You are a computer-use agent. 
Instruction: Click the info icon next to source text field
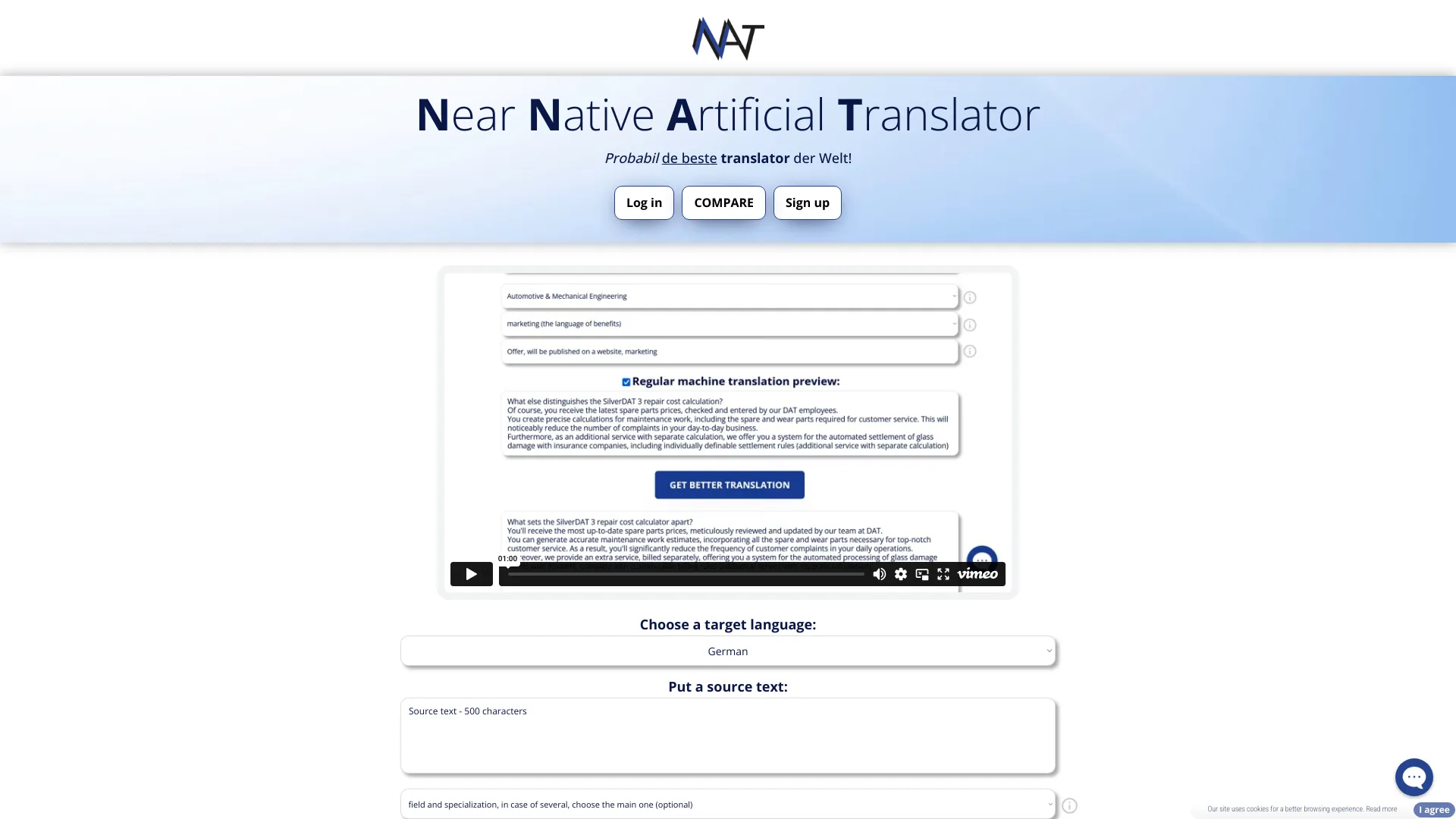1069,805
